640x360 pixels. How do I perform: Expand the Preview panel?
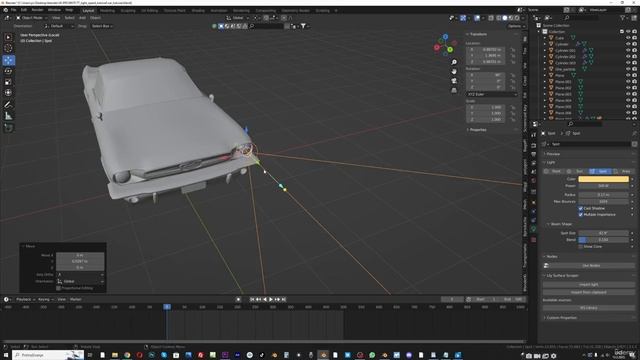click(552, 154)
